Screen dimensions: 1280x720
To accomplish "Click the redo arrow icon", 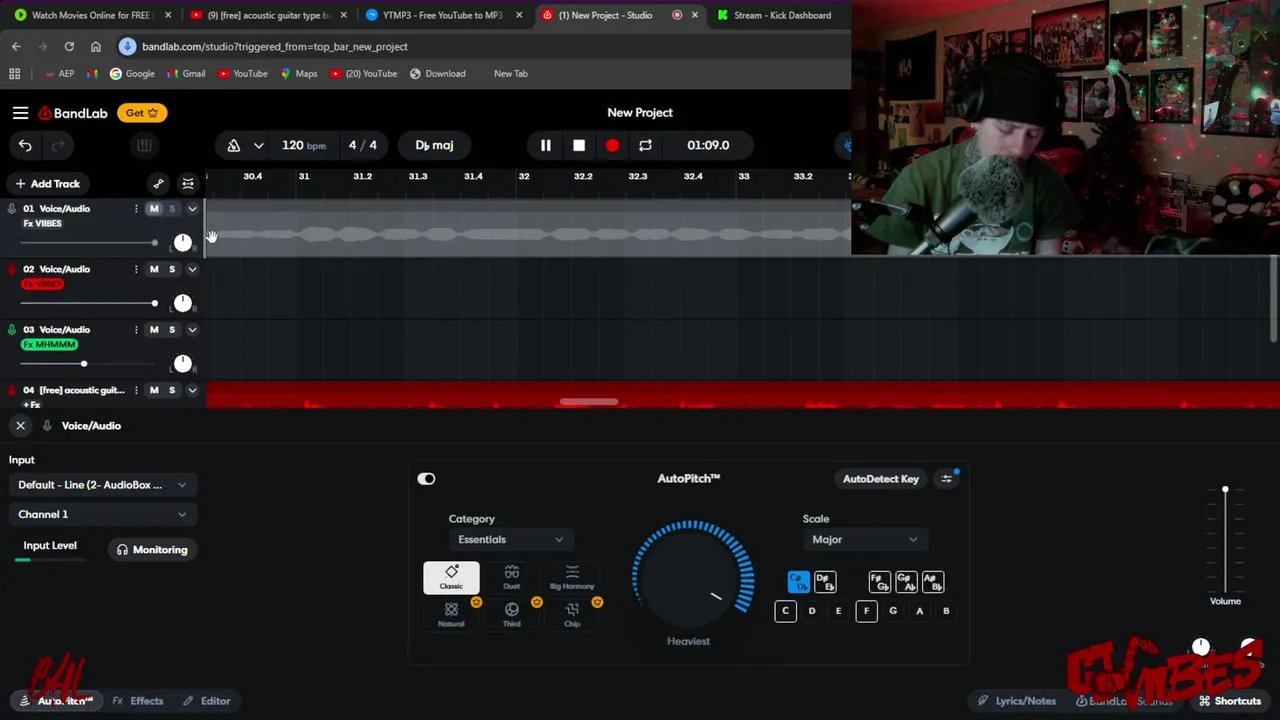I will (x=58, y=146).
